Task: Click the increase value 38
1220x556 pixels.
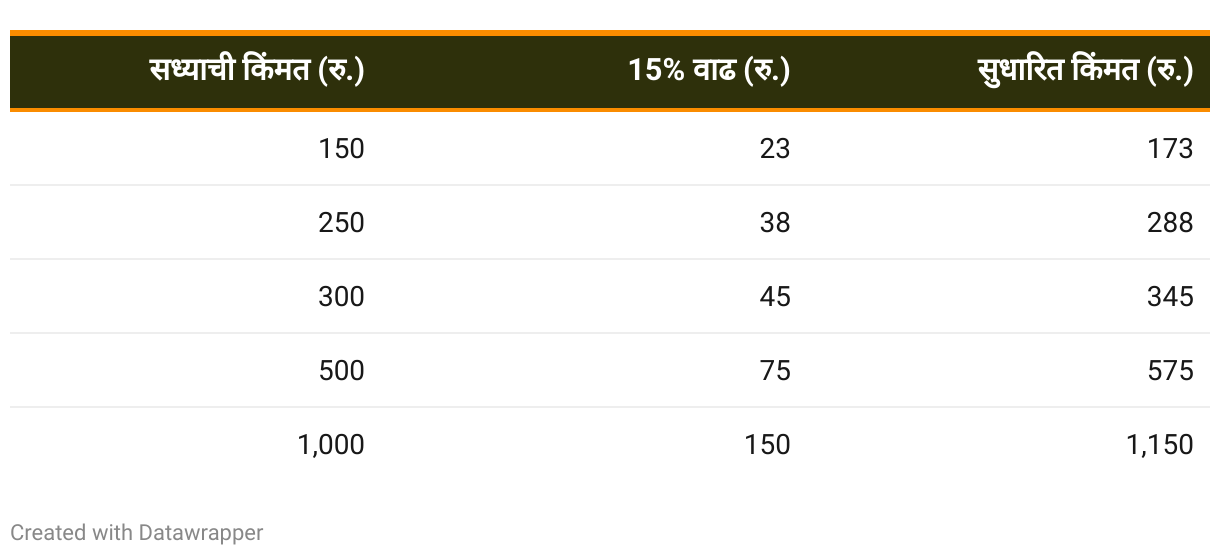Action: pyautogui.click(x=774, y=223)
